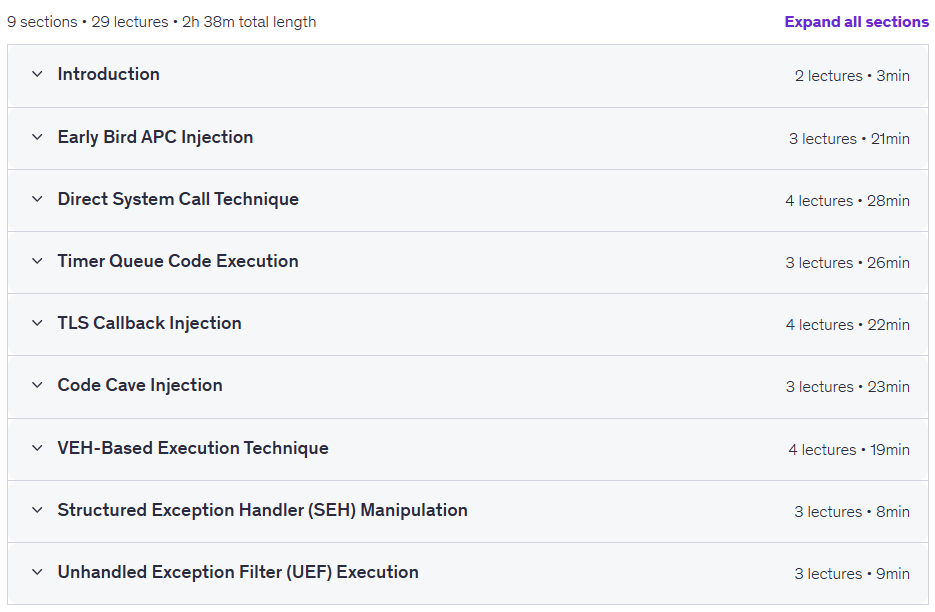Viewport: 935px width, 612px height.
Task: Open the Introduction section title
Action: point(109,74)
